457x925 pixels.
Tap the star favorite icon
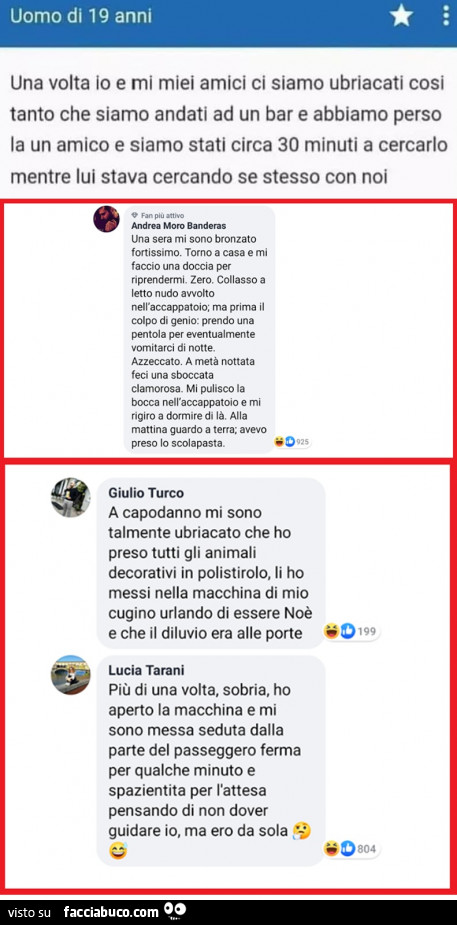point(402,17)
